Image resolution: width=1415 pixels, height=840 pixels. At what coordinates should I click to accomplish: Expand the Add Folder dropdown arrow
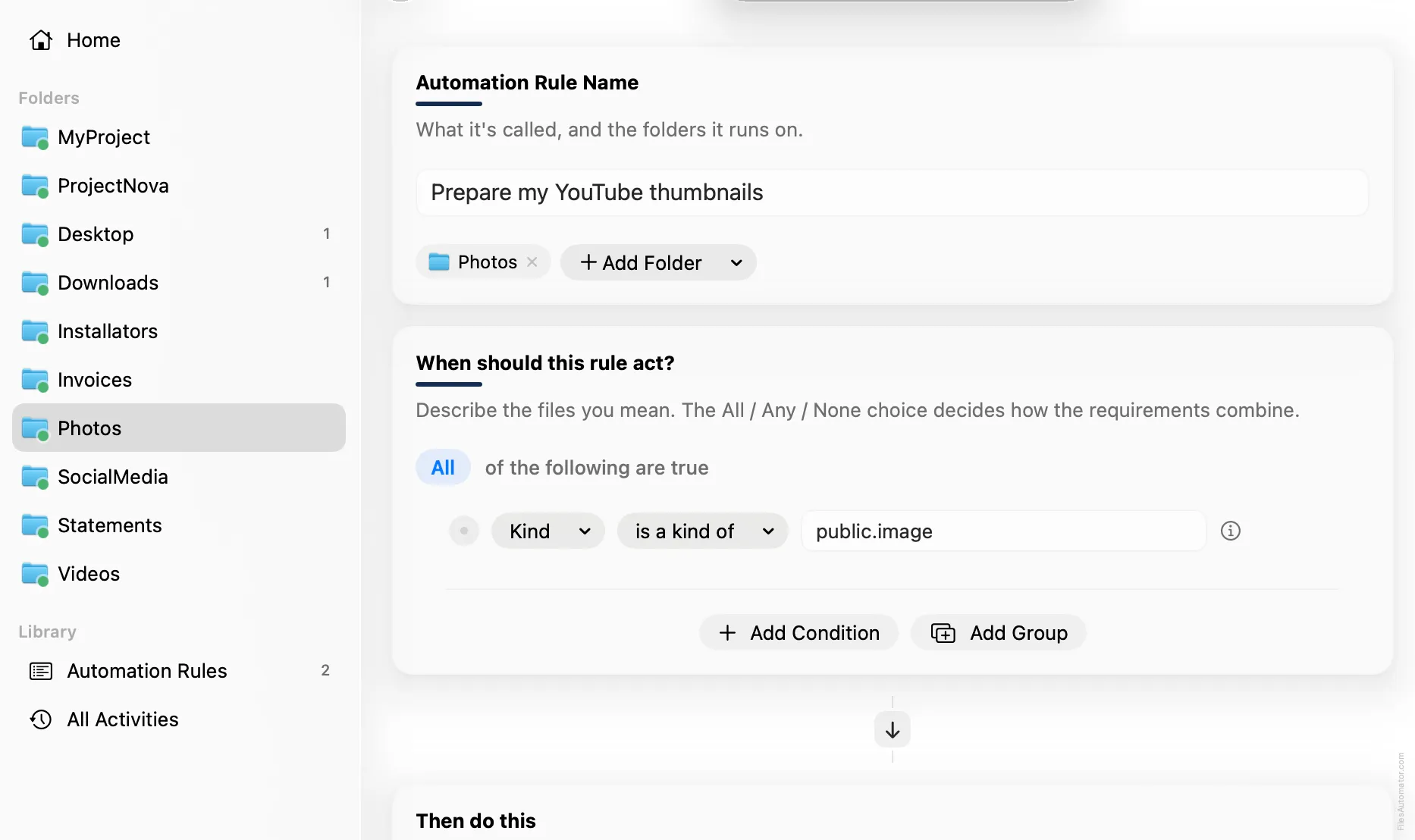pyautogui.click(x=736, y=262)
